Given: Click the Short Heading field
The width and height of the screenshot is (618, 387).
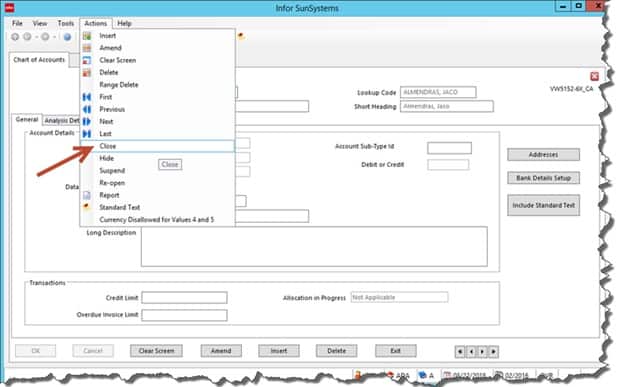Looking at the screenshot, I should coord(447,106).
